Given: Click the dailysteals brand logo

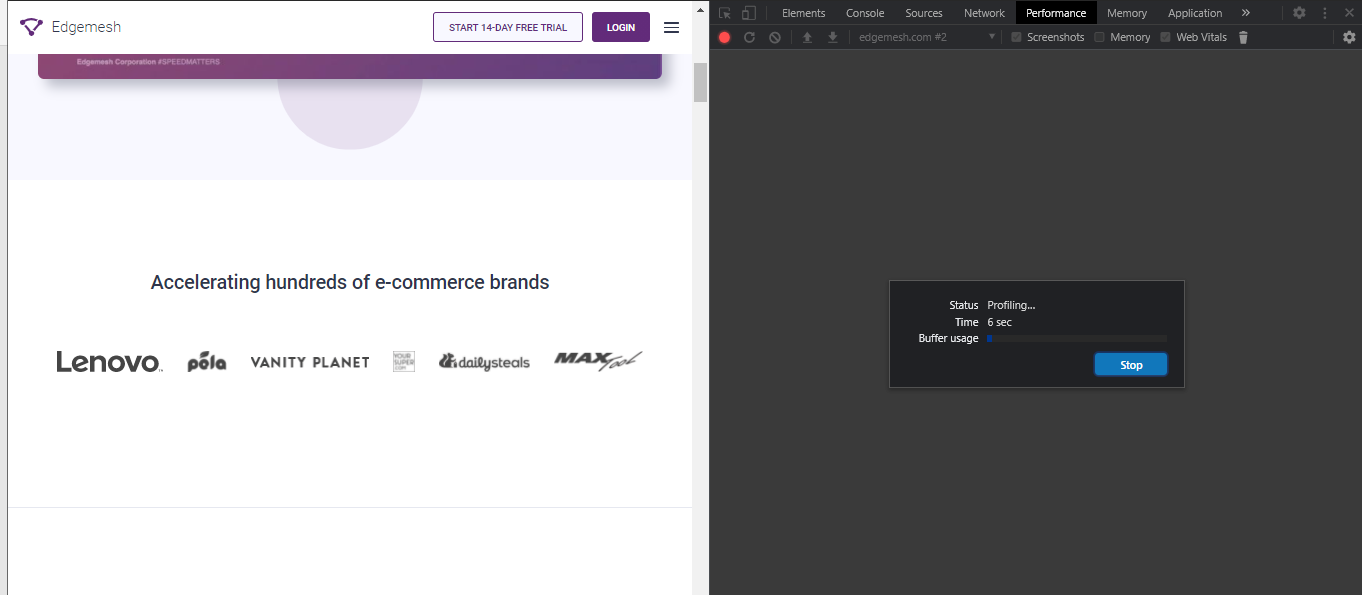Looking at the screenshot, I should 484,362.
